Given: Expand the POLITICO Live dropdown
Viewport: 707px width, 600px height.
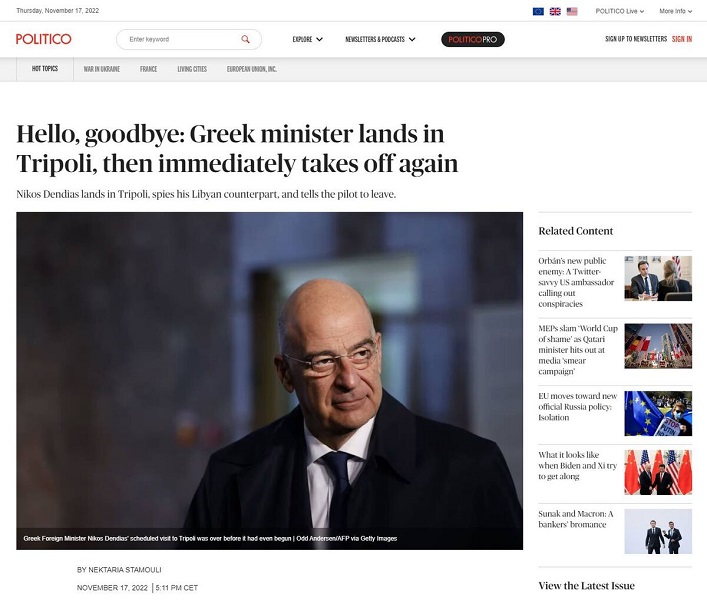Looking at the screenshot, I should [x=620, y=11].
